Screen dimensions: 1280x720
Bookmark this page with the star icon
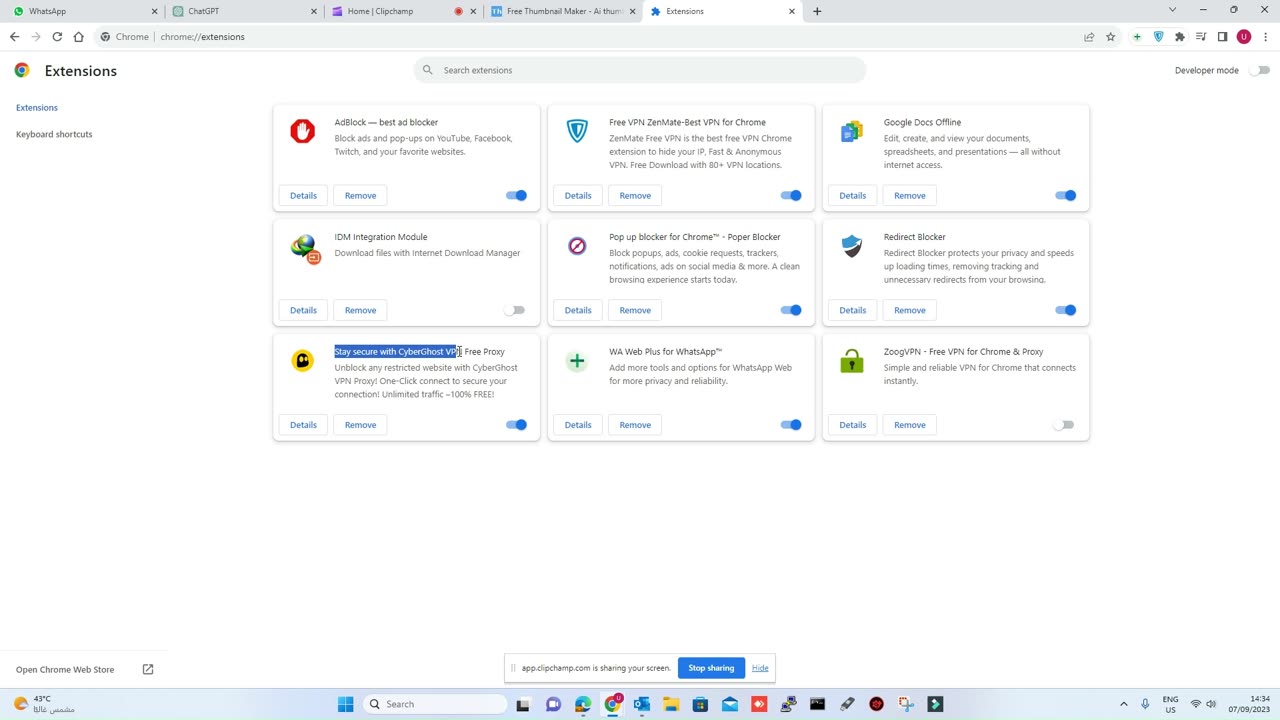point(1111,37)
